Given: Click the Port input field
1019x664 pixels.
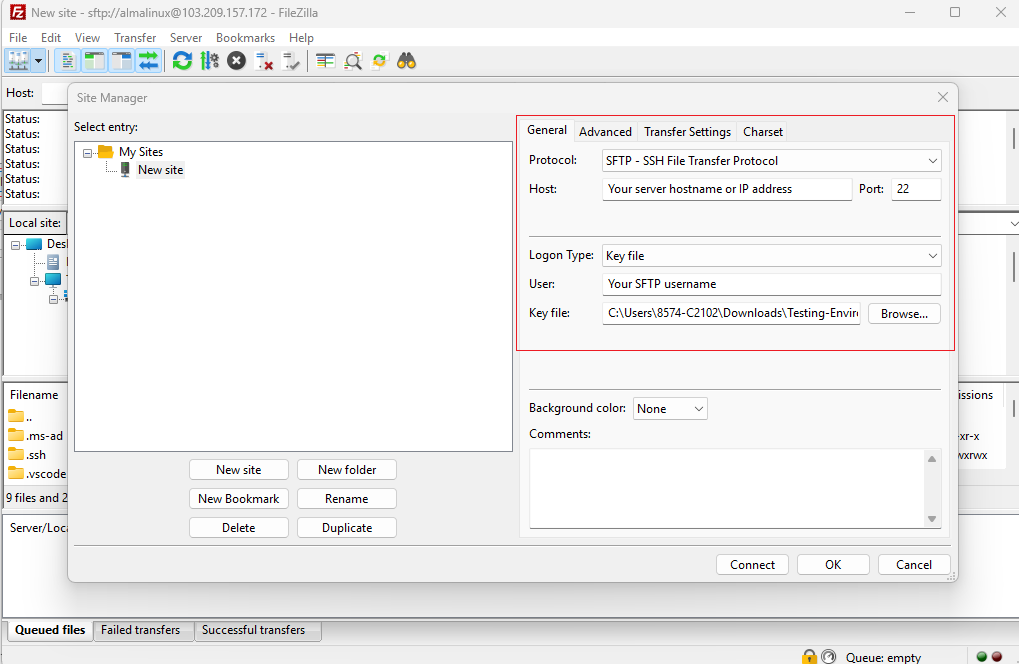Looking at the screenshot, I should 916,189.
